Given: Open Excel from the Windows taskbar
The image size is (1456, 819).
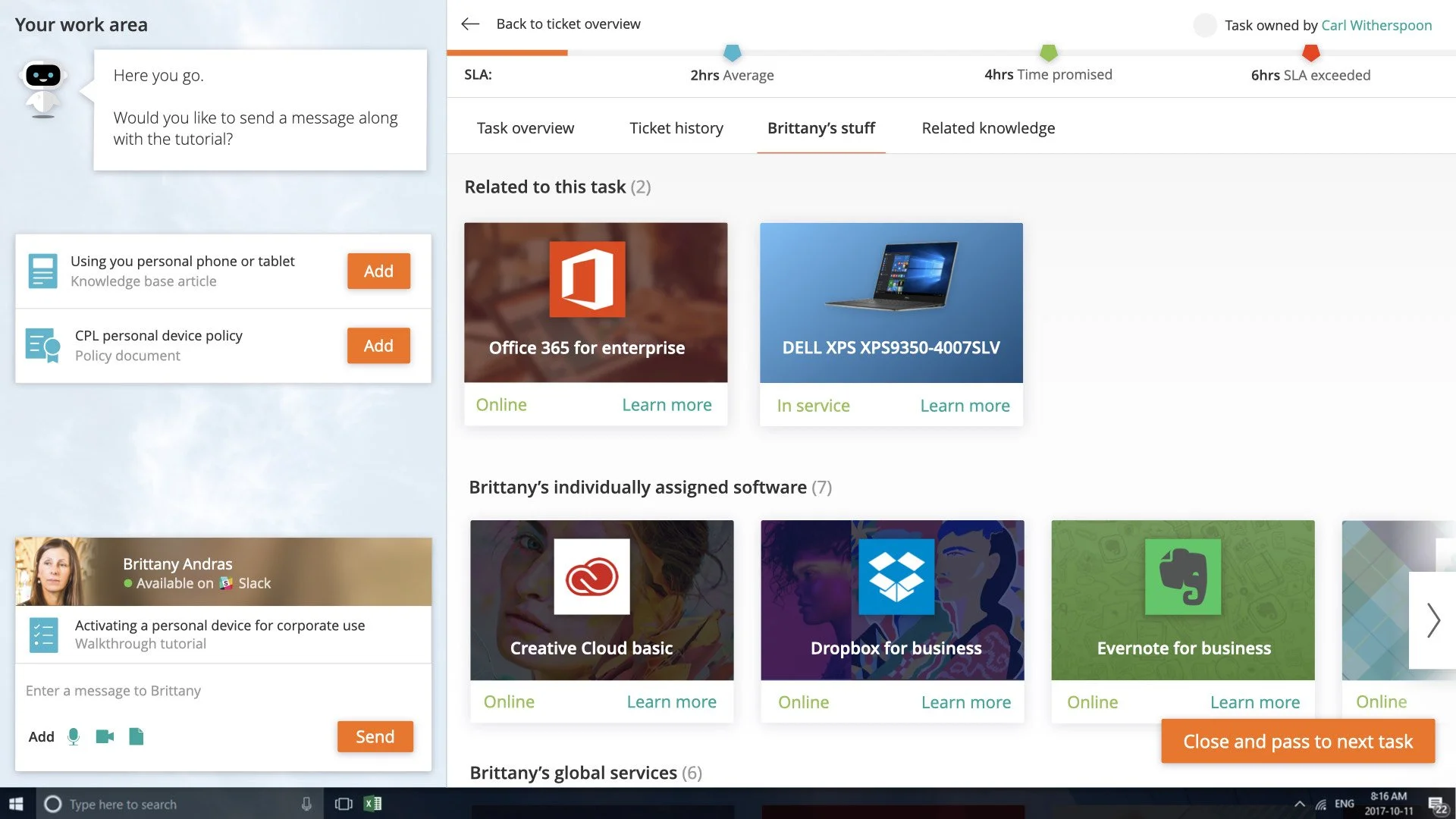Looking at the screenshot, I should coord(372,804).
